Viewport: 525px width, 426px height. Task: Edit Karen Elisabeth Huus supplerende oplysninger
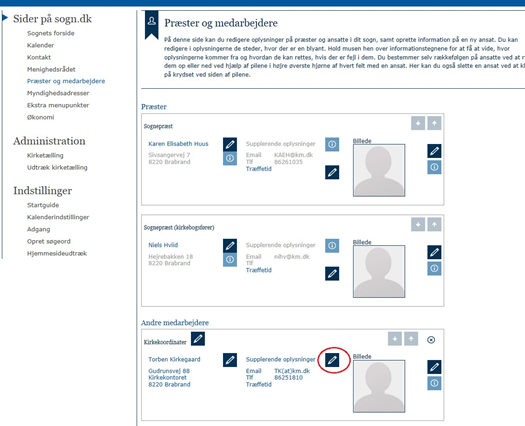332,172
